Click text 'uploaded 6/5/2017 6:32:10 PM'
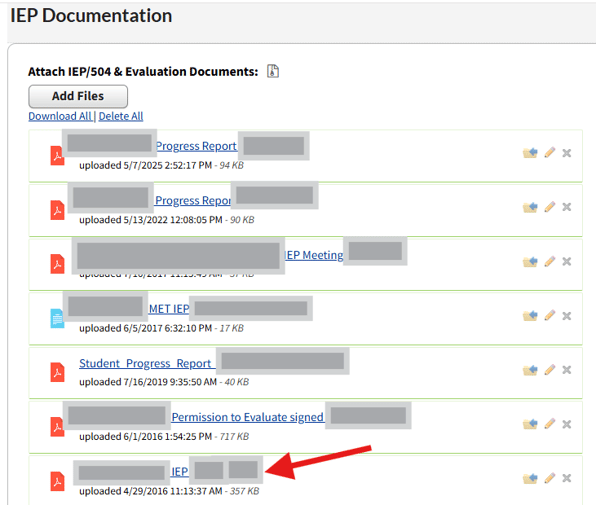This screenshot has width=596, height=505. click(x=146, y=328)
